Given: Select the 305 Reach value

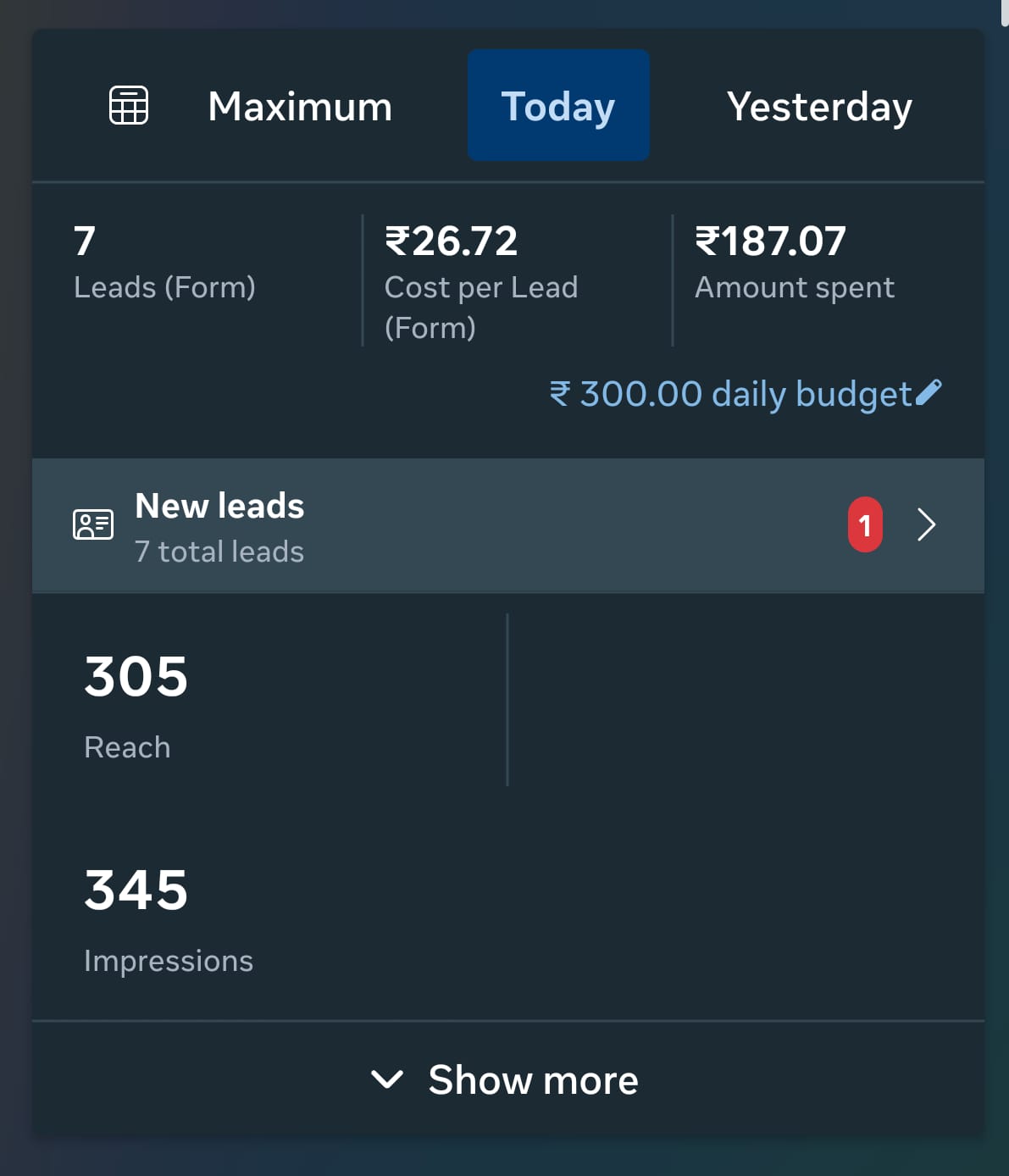Looking at the screenshot, I should point(136,677).
